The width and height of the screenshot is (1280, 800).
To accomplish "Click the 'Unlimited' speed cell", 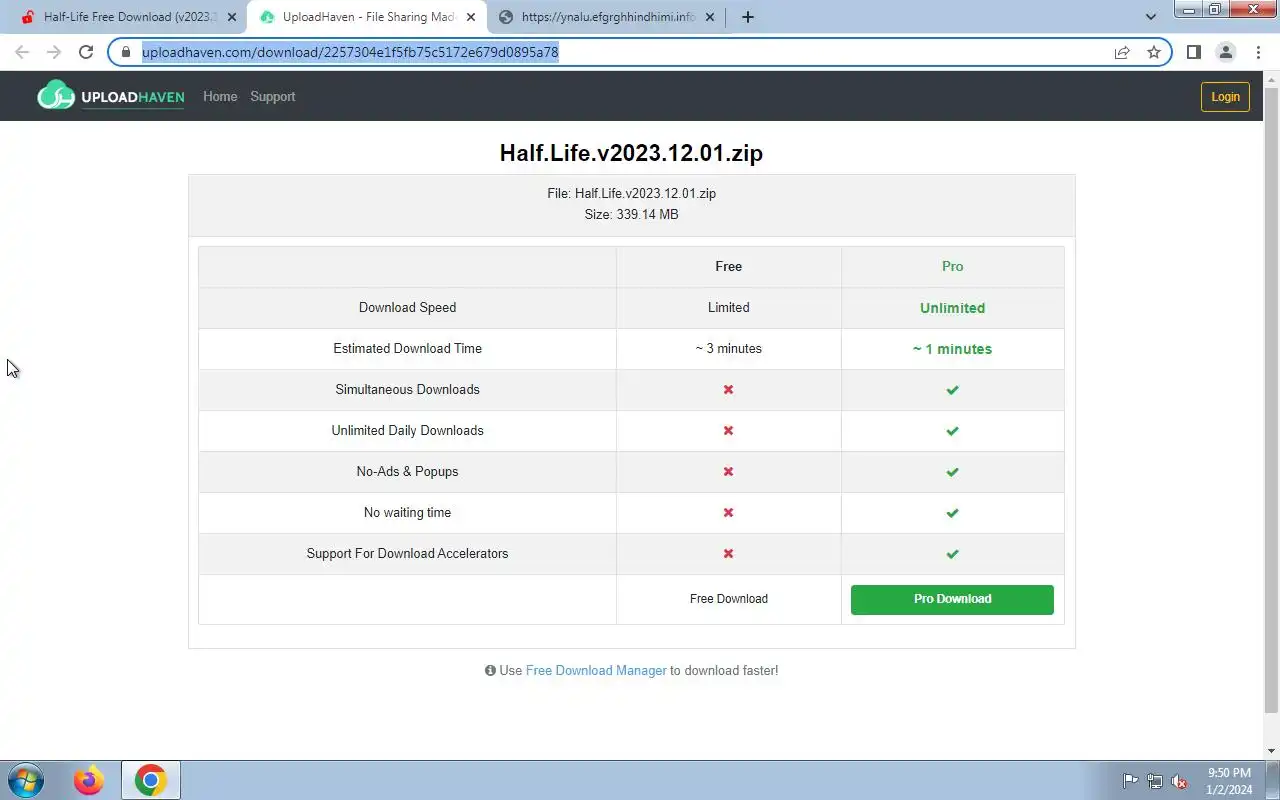I will (x=952, y=308).
